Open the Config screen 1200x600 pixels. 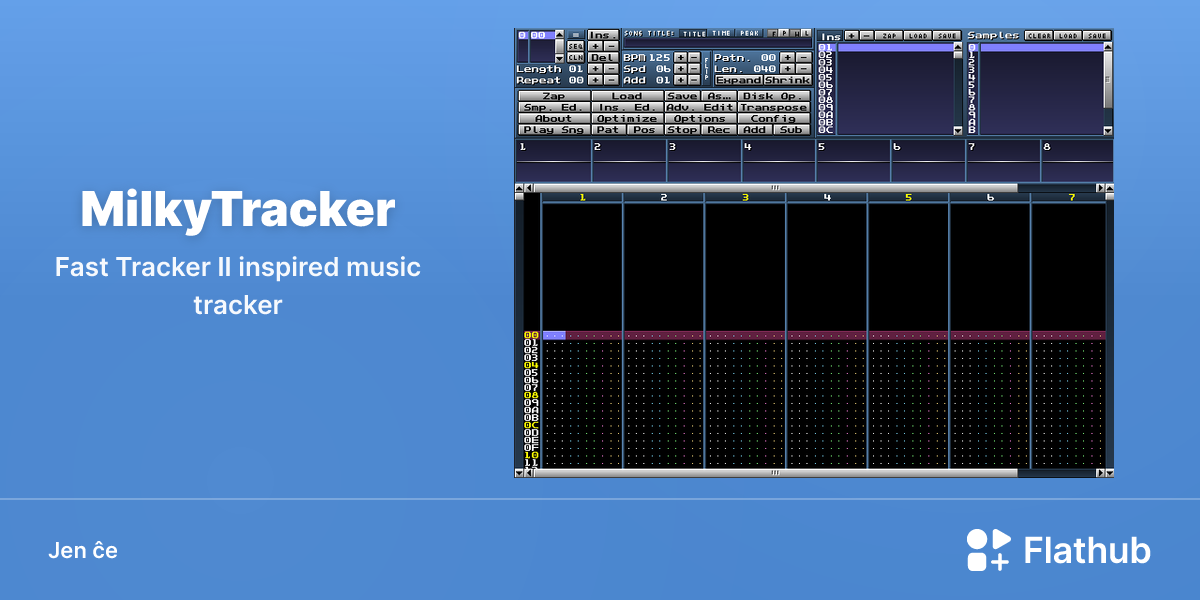(774, 118)
